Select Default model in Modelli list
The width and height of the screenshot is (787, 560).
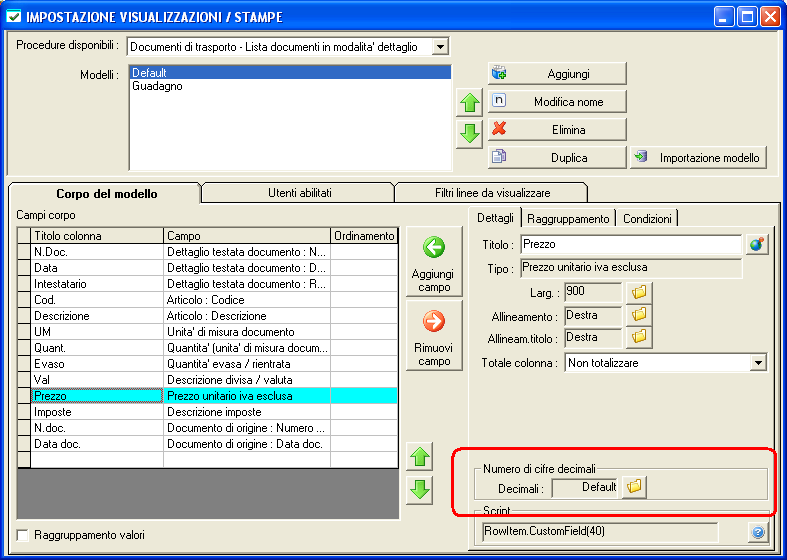click(291, 73)
